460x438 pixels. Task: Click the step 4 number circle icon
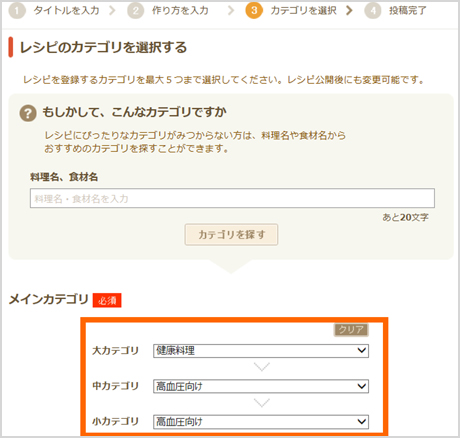tap(373, 11)
